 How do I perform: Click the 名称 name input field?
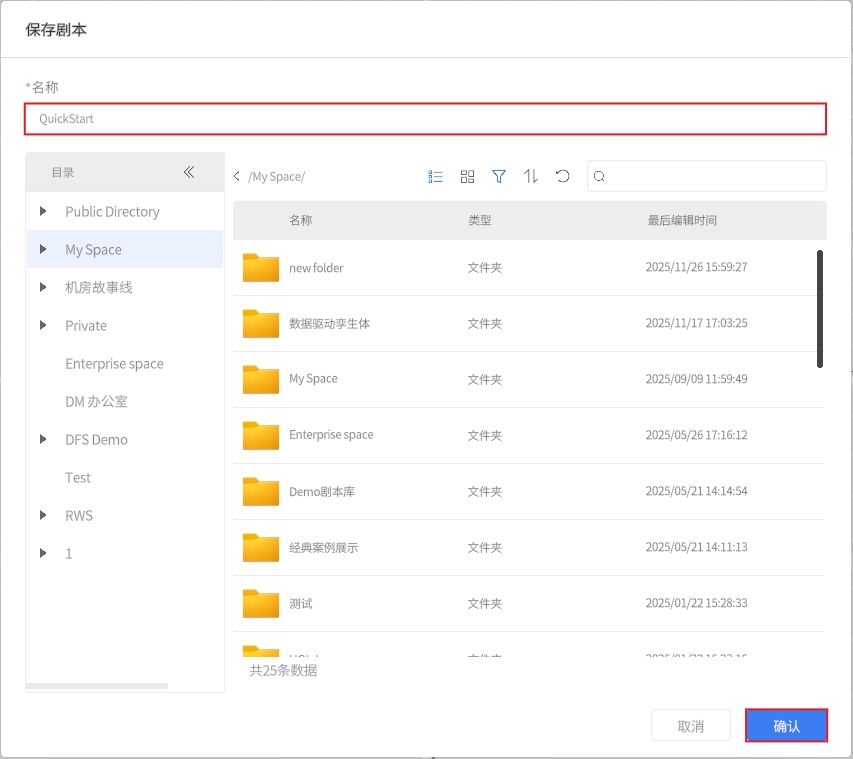coord(425,119)
